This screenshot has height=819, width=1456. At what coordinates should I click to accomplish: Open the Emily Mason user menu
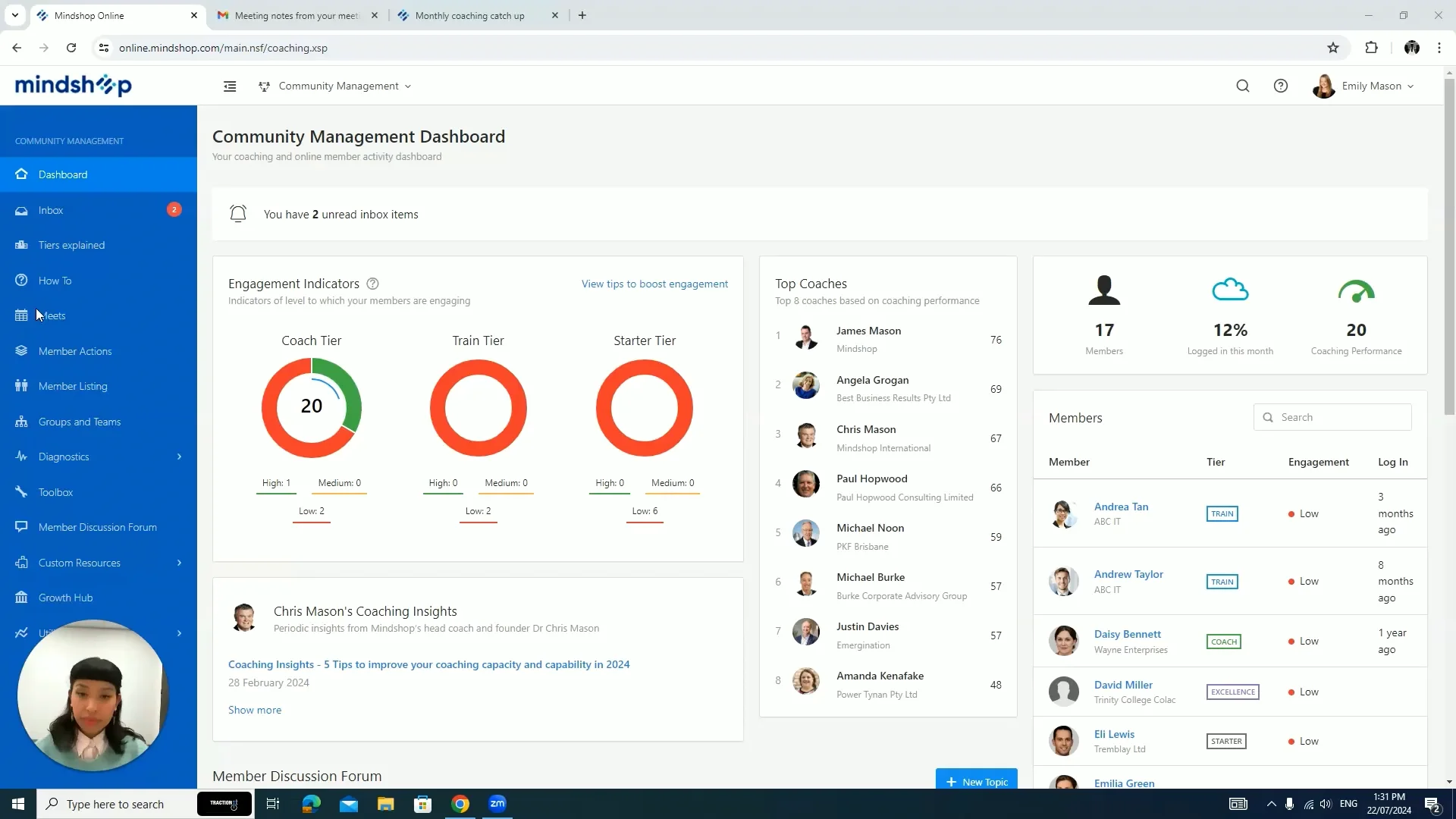point(1363,86)
